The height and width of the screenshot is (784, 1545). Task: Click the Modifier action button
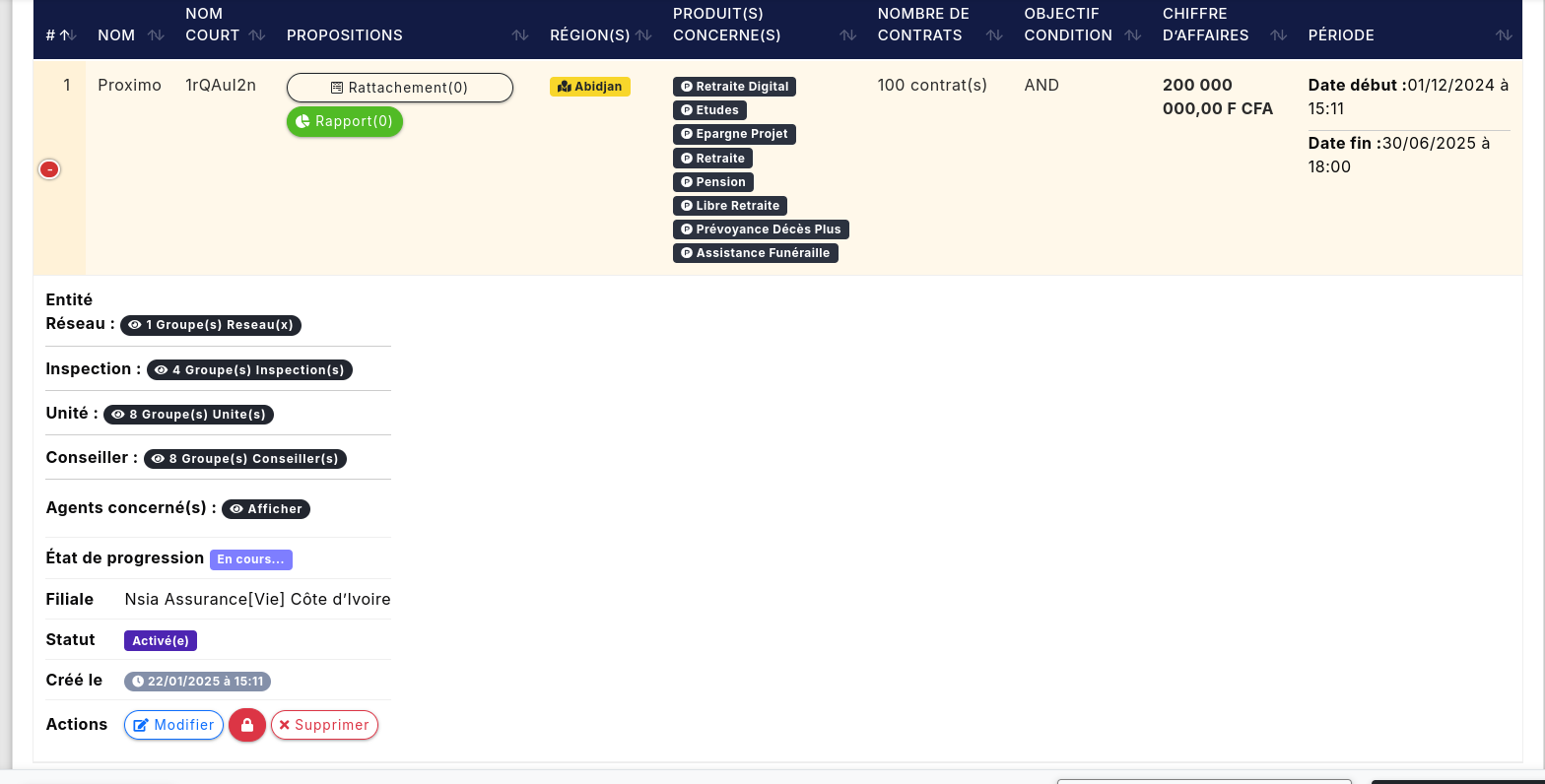pyautogui.click(x=173, y=725)
